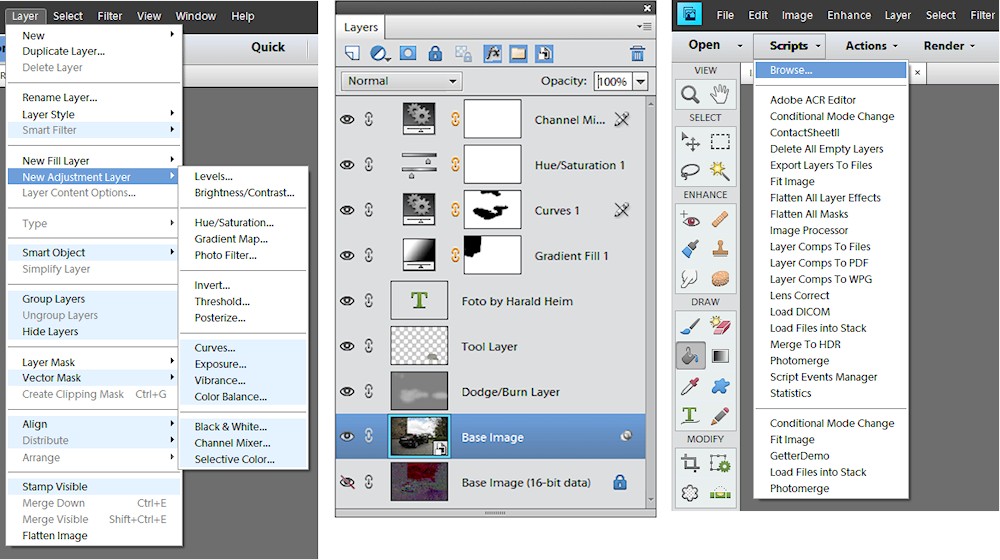
Task: Select the Zoom magnifier tool
Action: point(690,94)
